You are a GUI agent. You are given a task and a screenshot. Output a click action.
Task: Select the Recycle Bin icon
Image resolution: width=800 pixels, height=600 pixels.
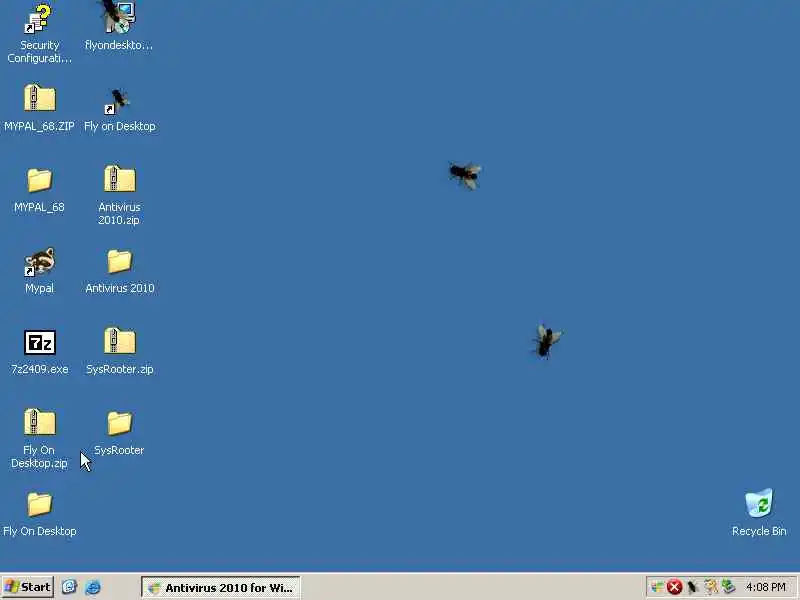759,503
